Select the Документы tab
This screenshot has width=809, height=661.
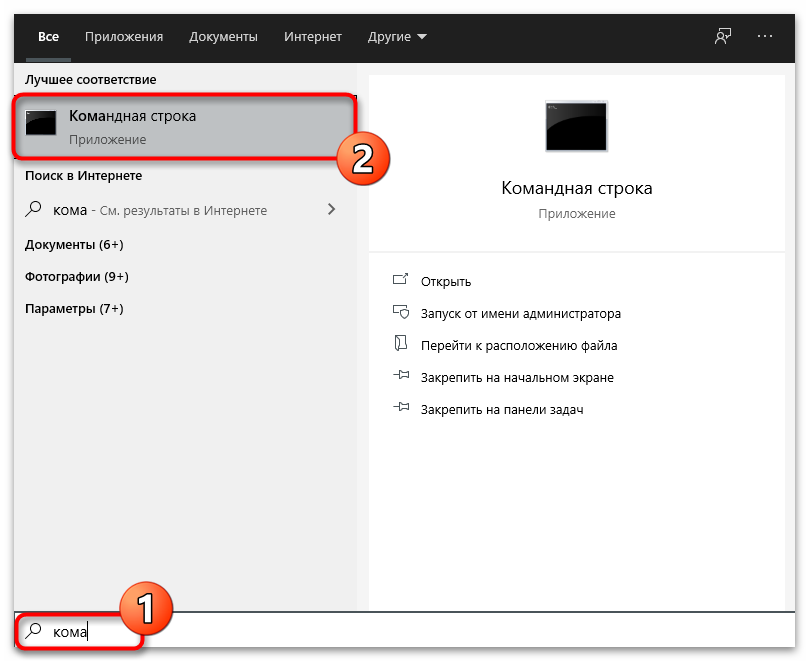click(223, 37)
